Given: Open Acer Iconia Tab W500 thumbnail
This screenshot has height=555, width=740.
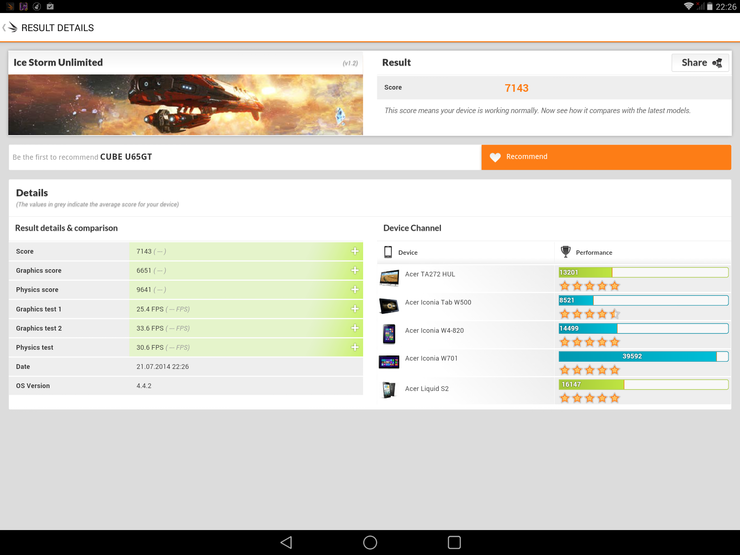Looking at the screenshot, I should pos(389,306).
